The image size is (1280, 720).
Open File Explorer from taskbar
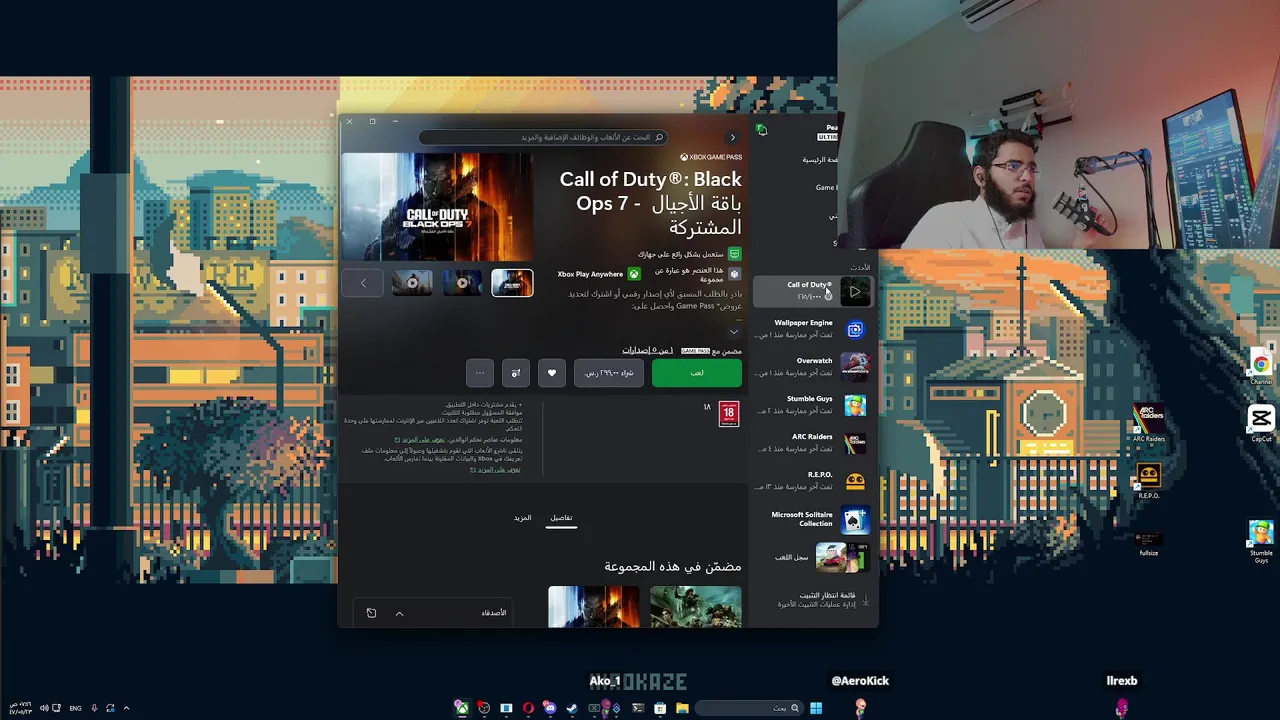(682, 708)
